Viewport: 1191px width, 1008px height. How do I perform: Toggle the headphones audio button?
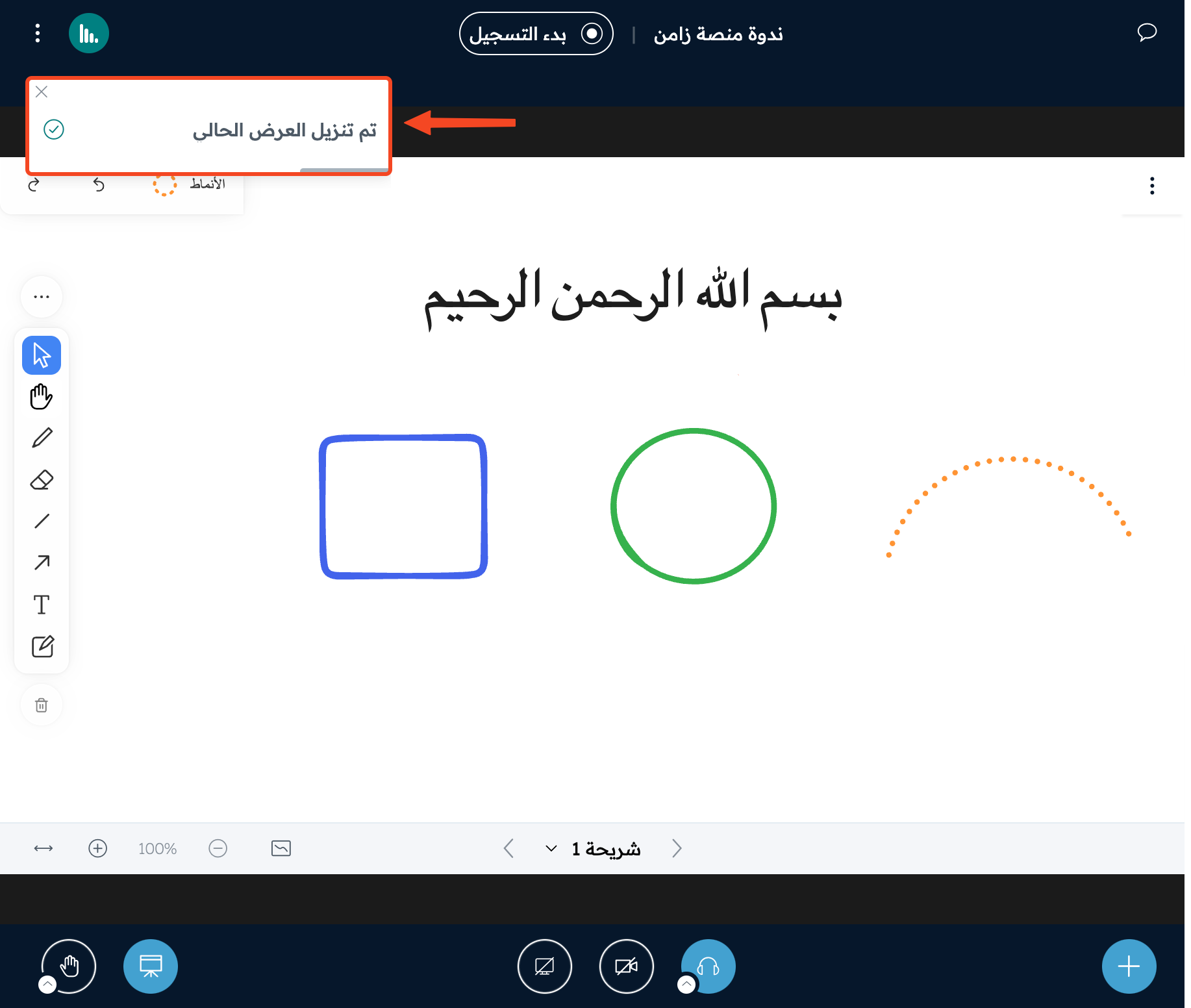pyautogui.click(x=708, y=966)
